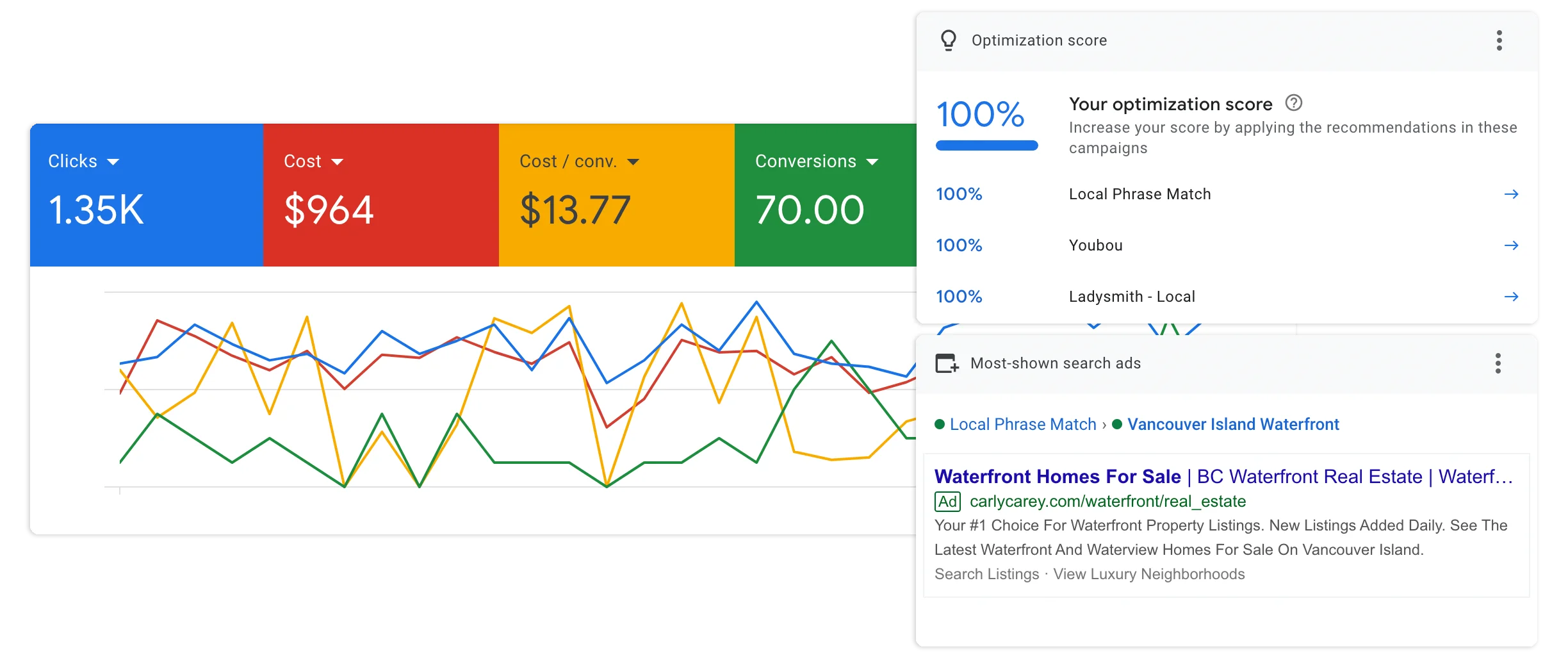Click the help icon beside Your optimization score

point(1293,103)
